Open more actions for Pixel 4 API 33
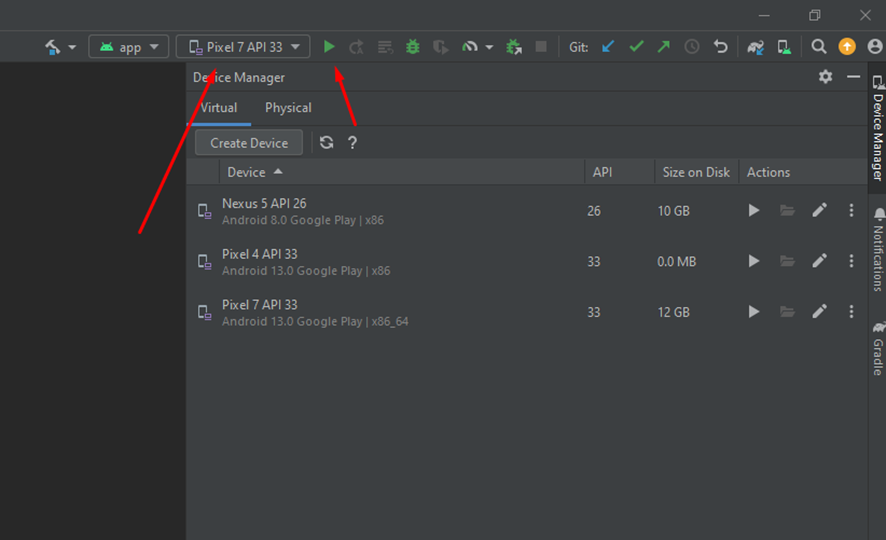Image resolution: width=886 pixels, height=540 pixels. [x=851, y=261]
